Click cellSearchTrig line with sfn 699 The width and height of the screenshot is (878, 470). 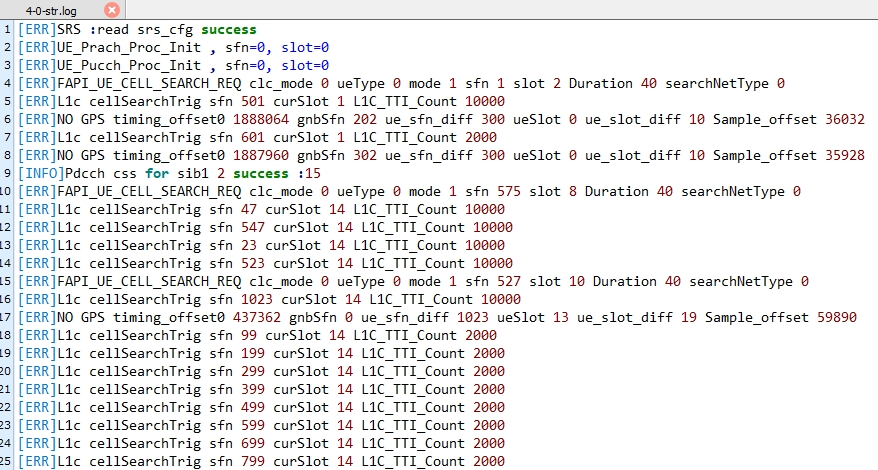pyautogui.click(x=261, y=443)
